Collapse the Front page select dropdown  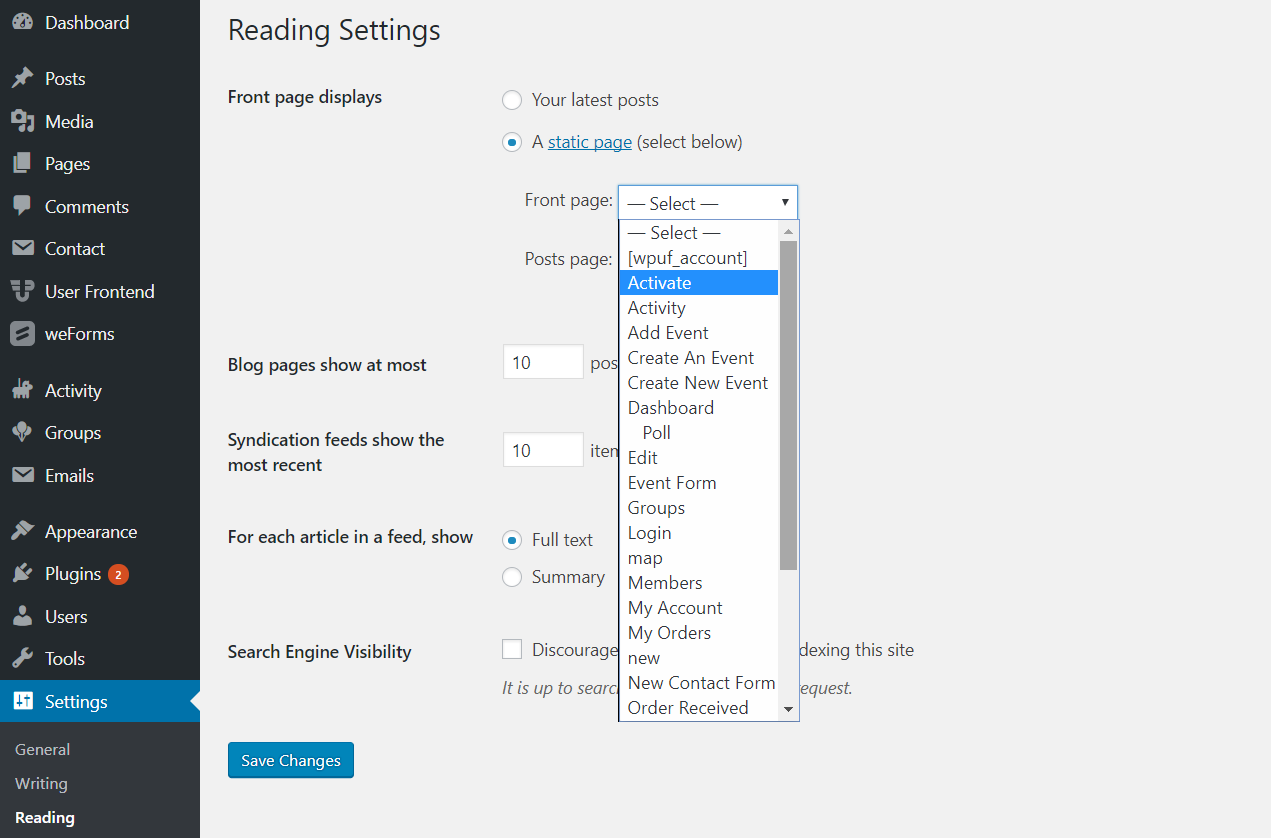tap(707, 203)
